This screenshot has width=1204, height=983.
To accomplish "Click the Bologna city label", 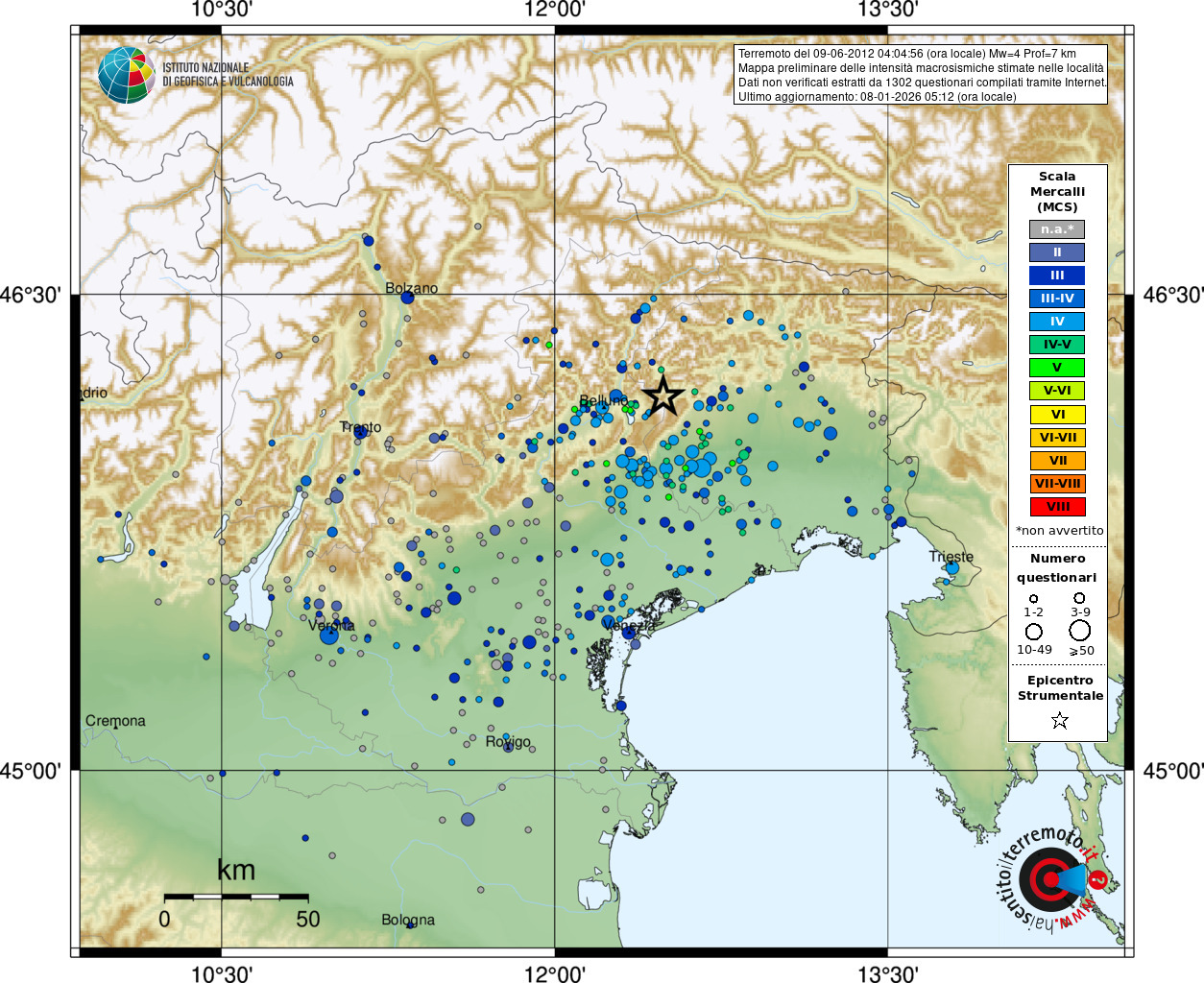I will (x=408, y=920).
